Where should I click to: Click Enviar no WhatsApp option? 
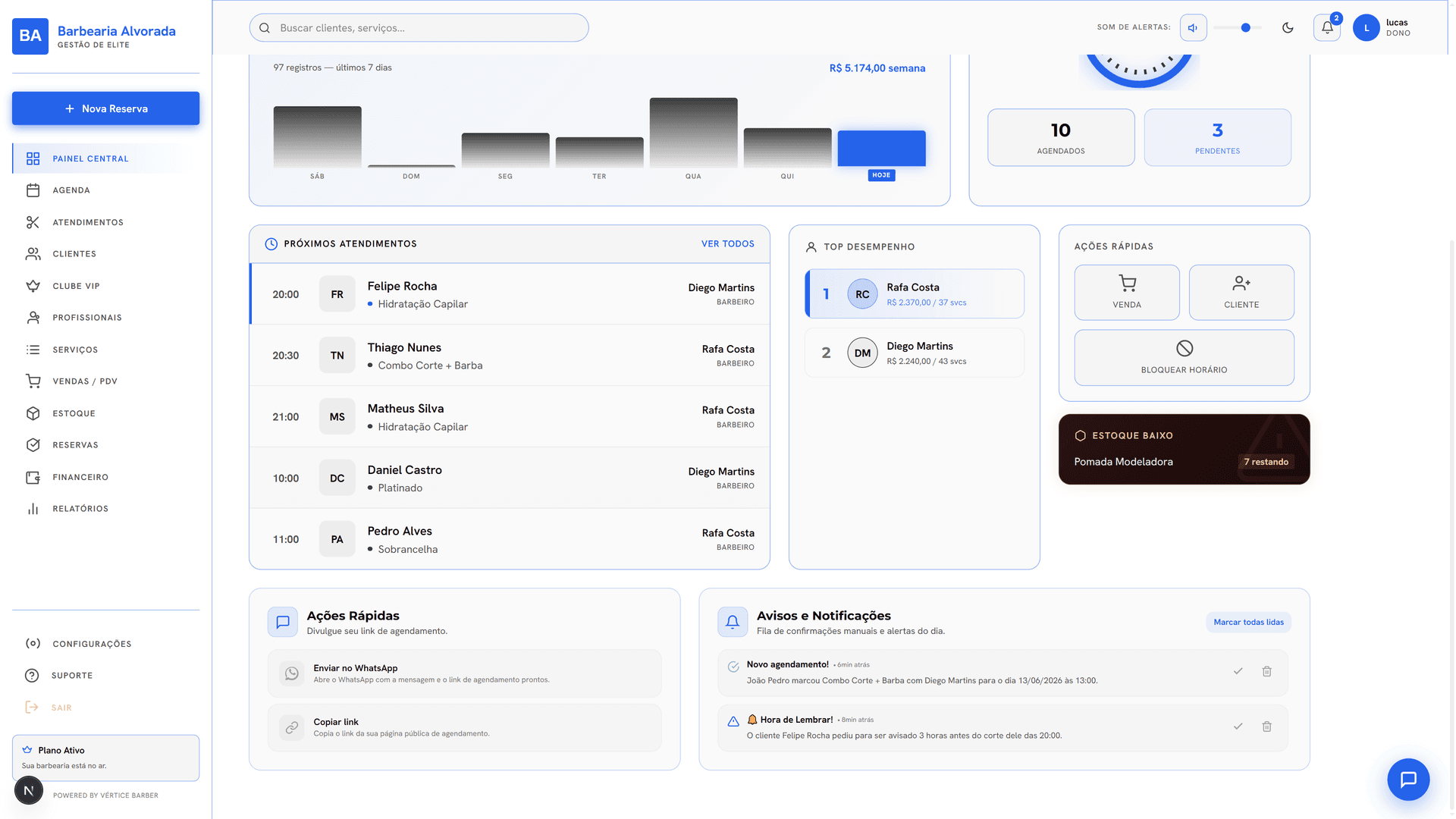464,673
